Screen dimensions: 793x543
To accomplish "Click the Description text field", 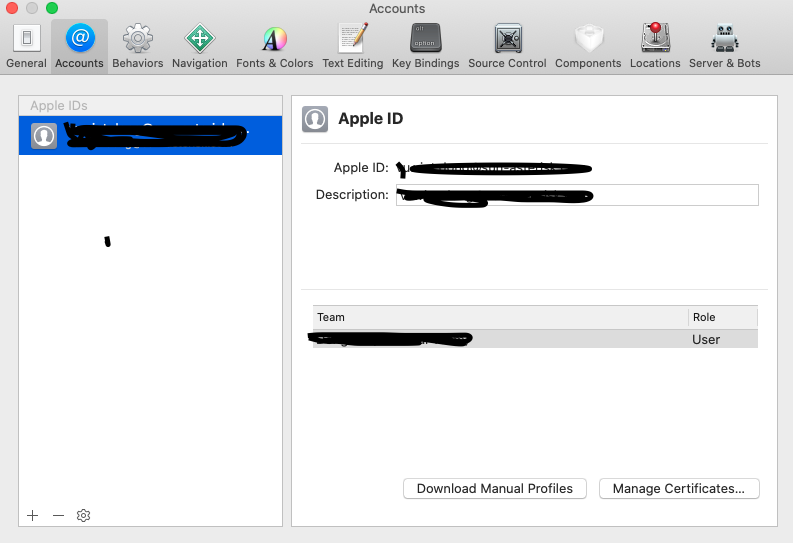I will (x=577, y=195).
